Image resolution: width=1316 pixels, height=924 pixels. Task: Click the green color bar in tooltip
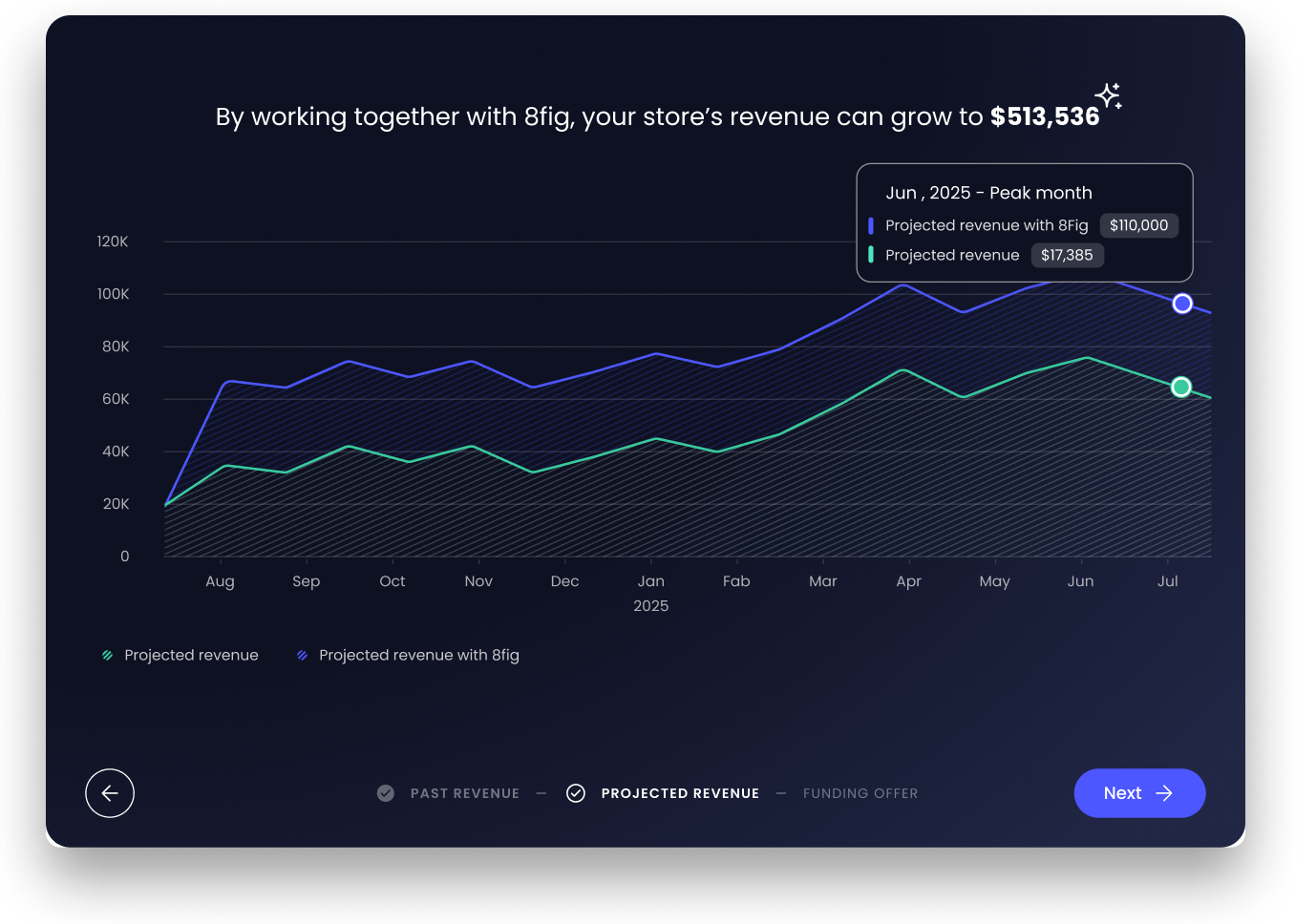tap(871, 255)
